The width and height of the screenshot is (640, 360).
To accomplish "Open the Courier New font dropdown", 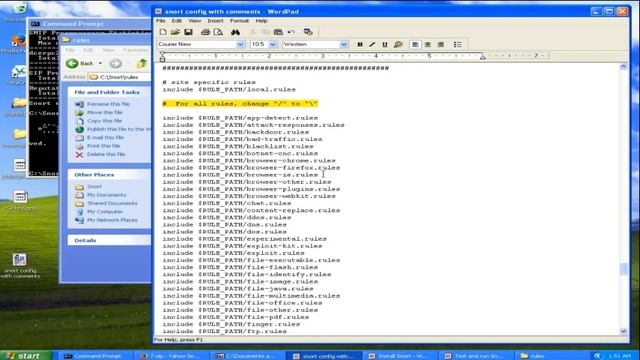I will 240,44.
